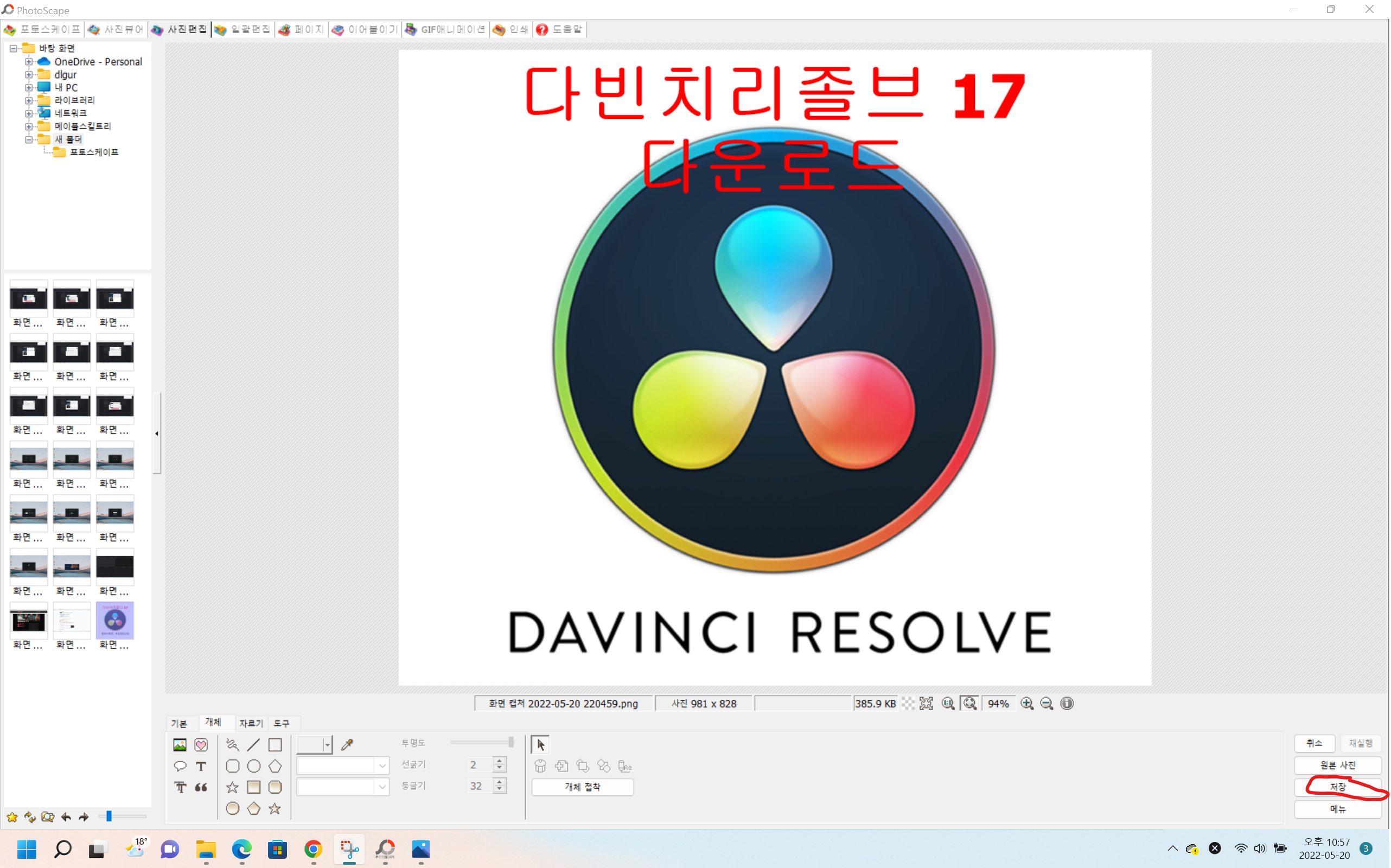Screen dimensions: 1391x868
Task: Select the speech balloon tool
Action: [180, 766]
